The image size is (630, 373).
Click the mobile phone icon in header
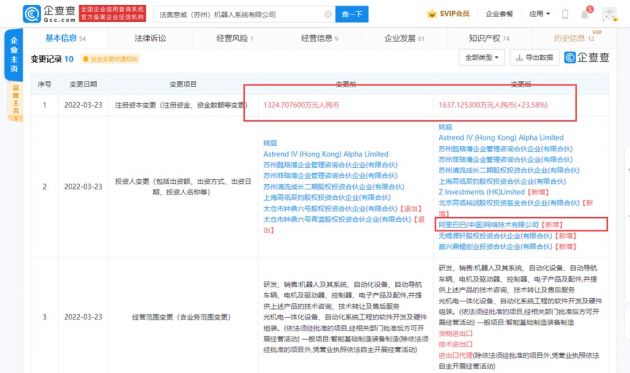tap(565, 14)
